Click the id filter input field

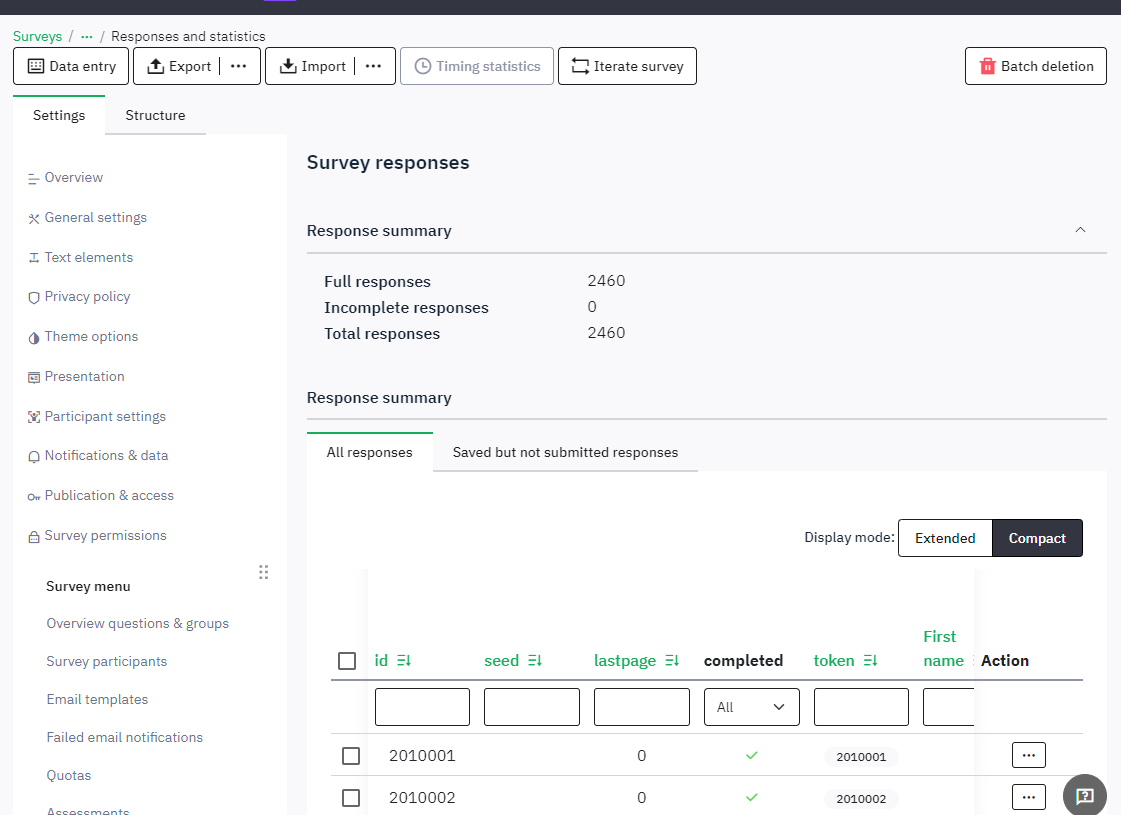pyautogui.click(x=422, y=707)
